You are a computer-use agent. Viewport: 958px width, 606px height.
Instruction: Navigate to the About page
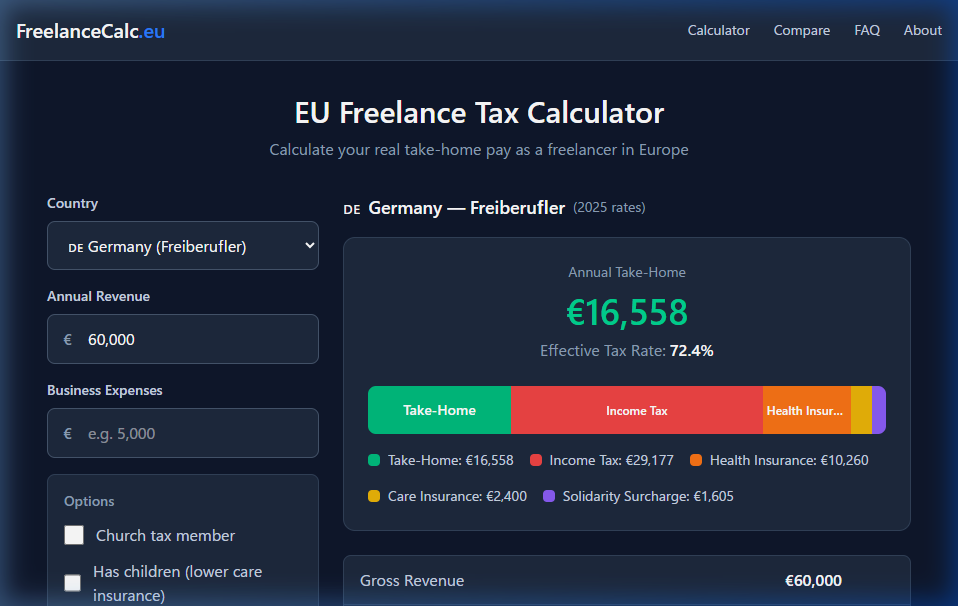click(x=922, y=30)
